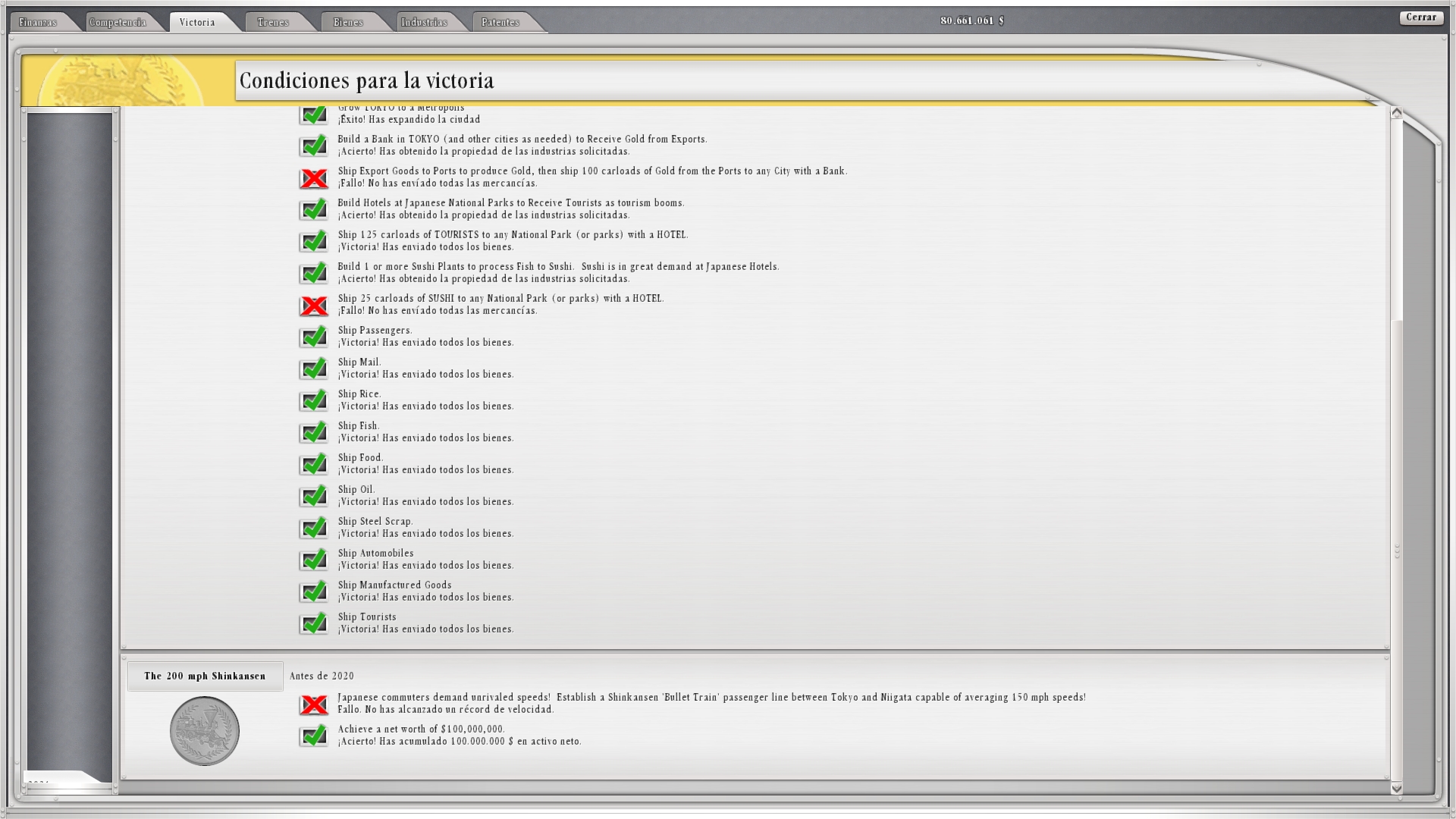Click the Ship Tourists goal title
The height and width of the screenshot is (819, 1456).
[x=367, y=617]
